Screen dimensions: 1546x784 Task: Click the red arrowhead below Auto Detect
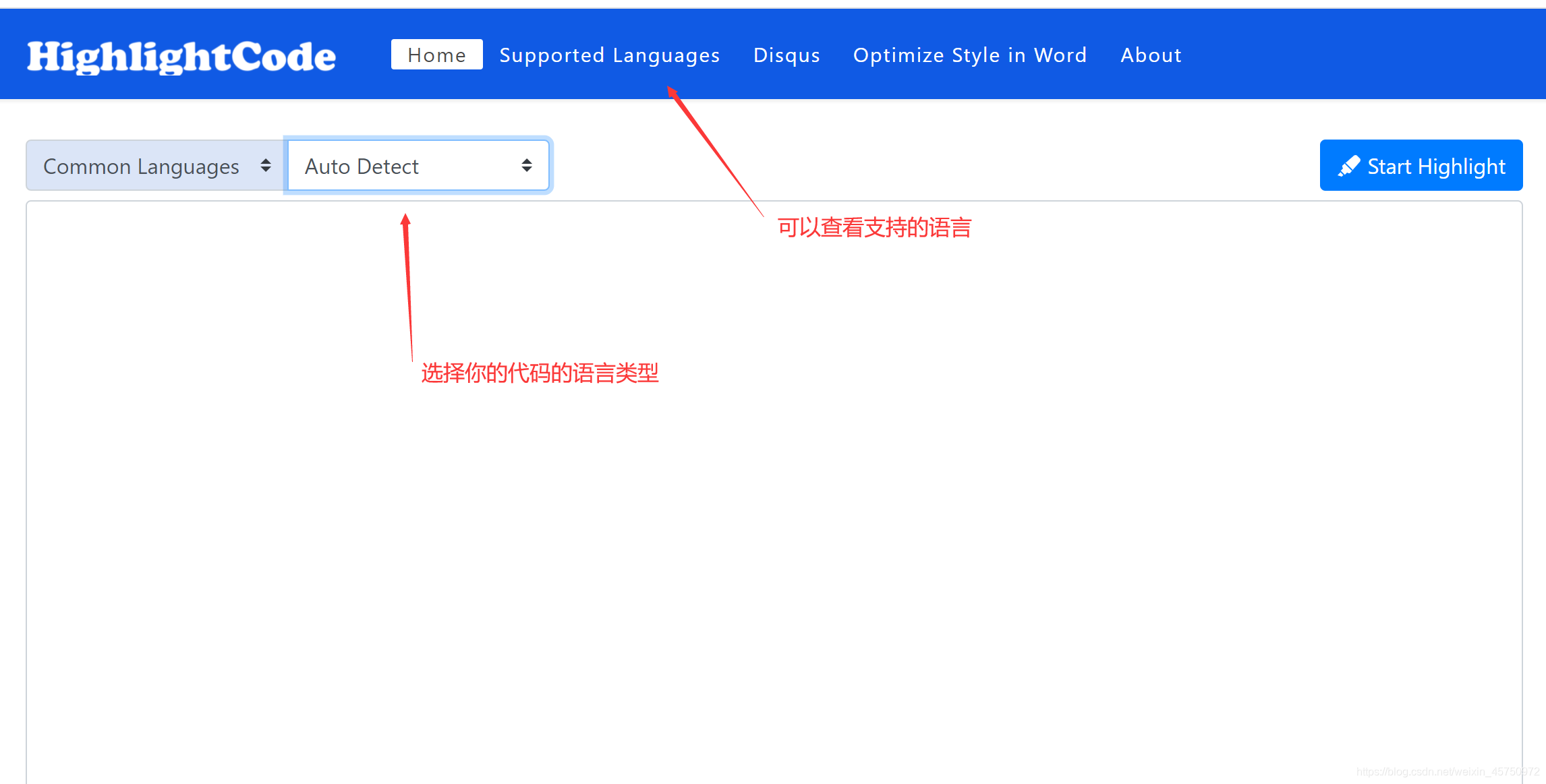click(x=405, y=220)
